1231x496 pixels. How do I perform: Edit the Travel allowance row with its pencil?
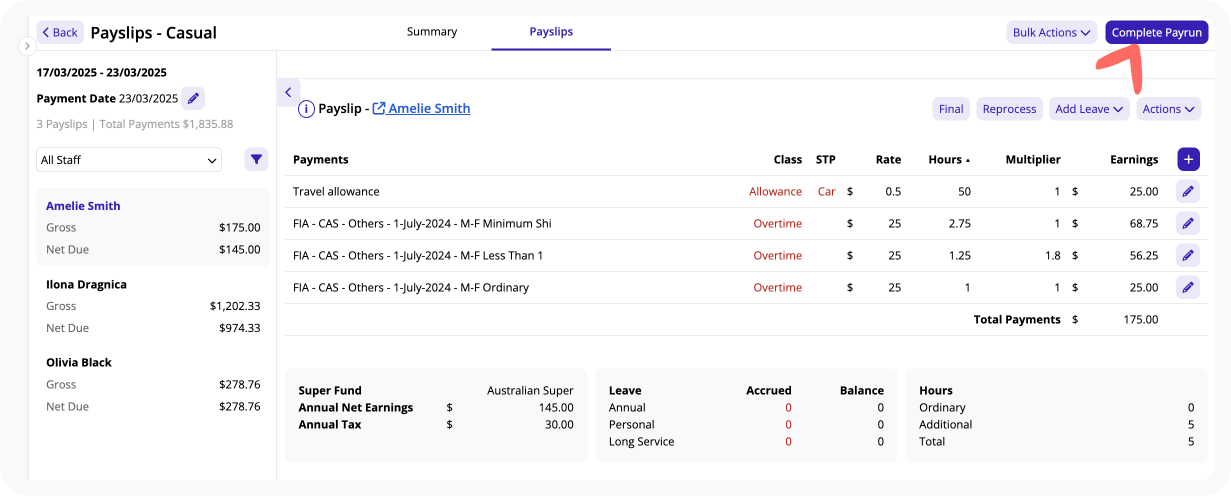(x=1188, y=191)
